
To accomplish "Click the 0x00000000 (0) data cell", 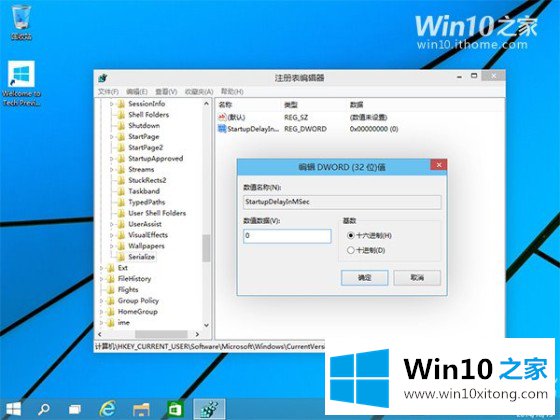I will tap(374, 129).
